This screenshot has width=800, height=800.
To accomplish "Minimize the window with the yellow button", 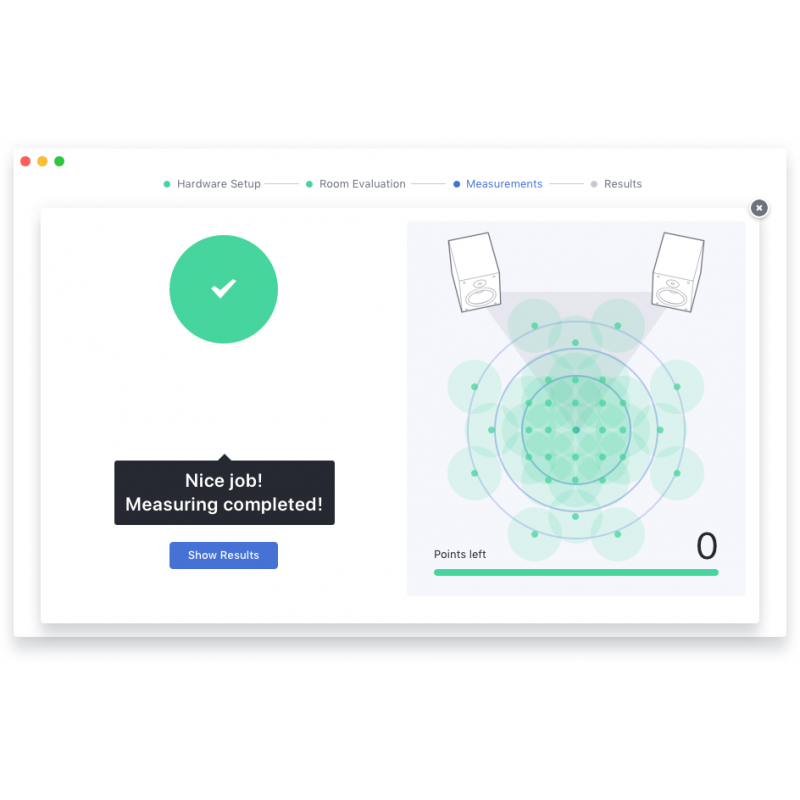I will [x=42, y=161].
